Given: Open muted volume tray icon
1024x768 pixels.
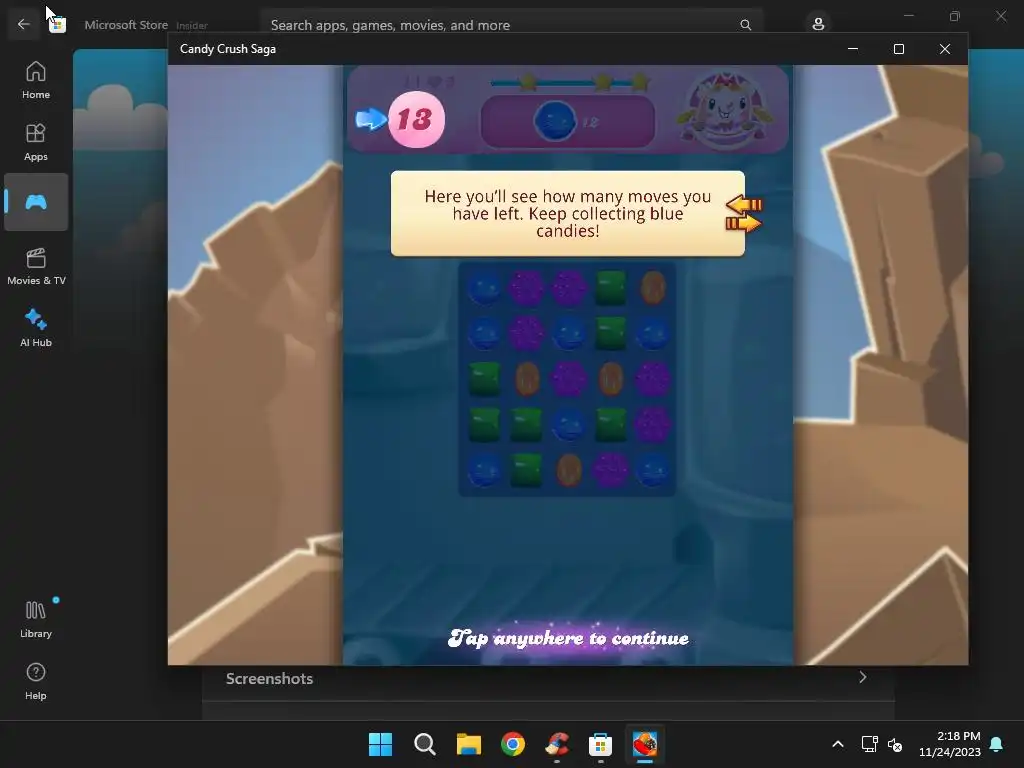Looking at the screenshot, I should coord(895,744).
